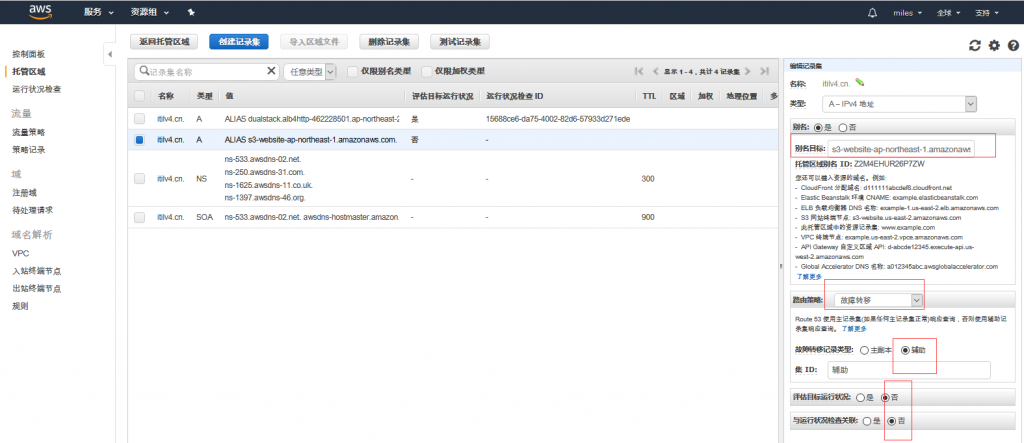Set 评估目标运行状况 to 是

coord(861,397)
